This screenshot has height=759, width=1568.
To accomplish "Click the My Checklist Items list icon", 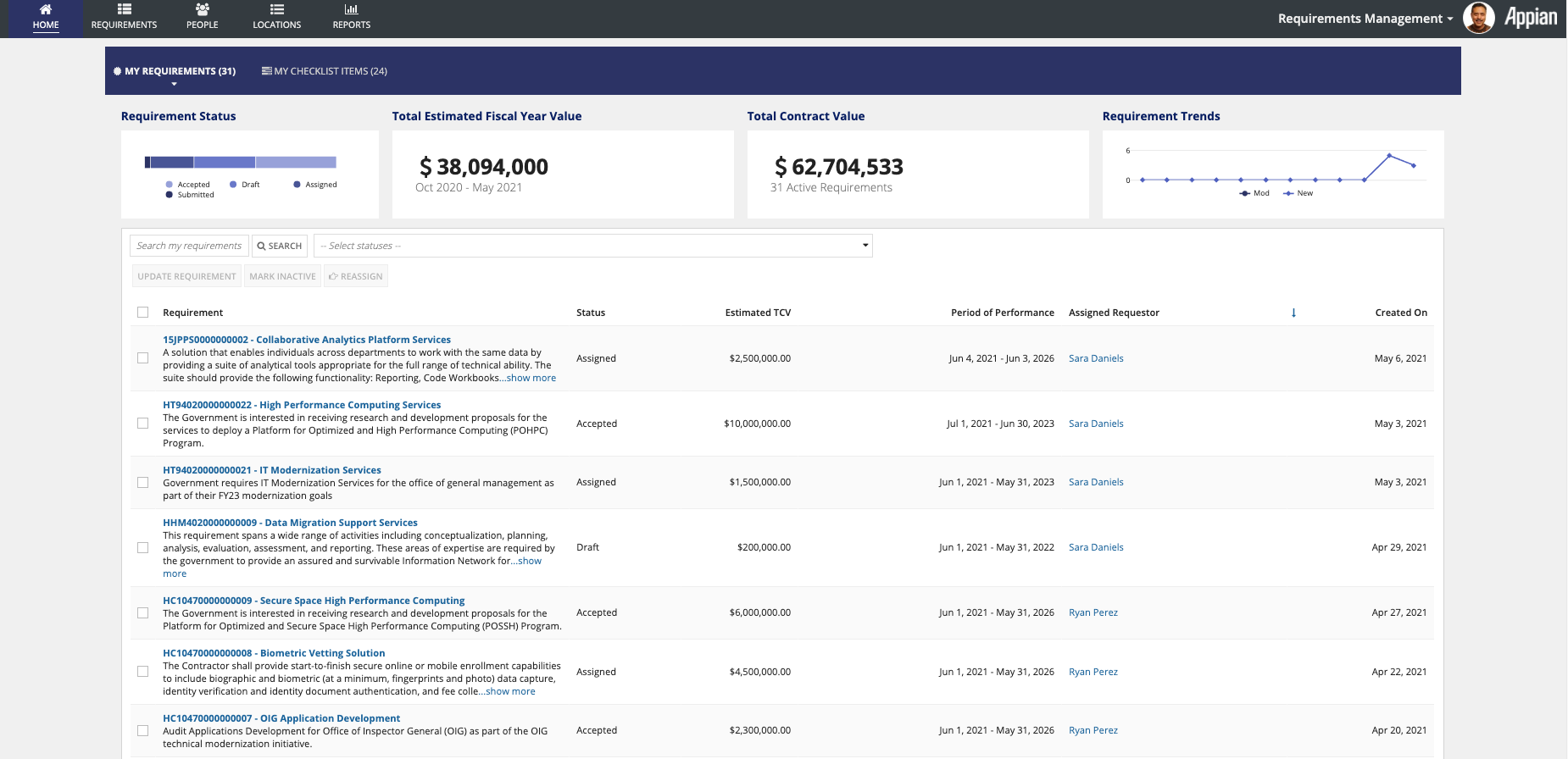I will (266, 71).
